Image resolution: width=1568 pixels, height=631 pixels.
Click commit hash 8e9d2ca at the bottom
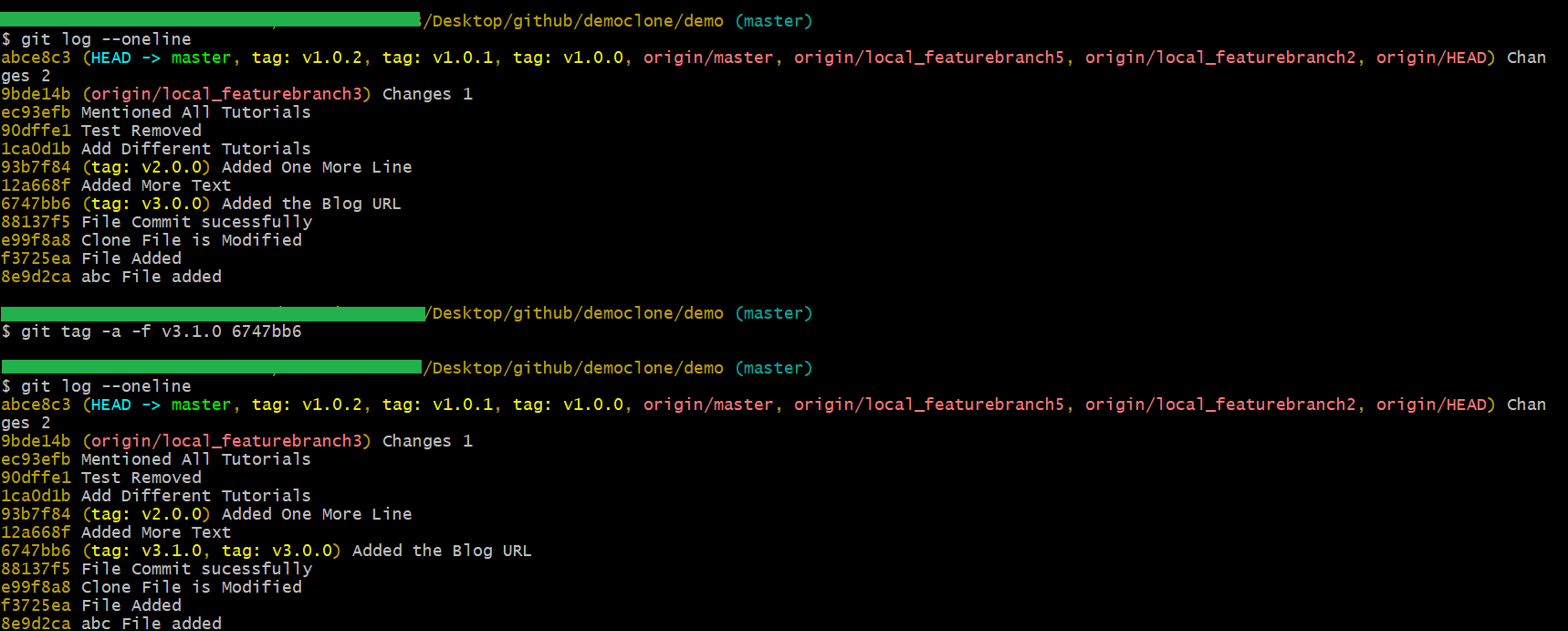click(36, 623)
